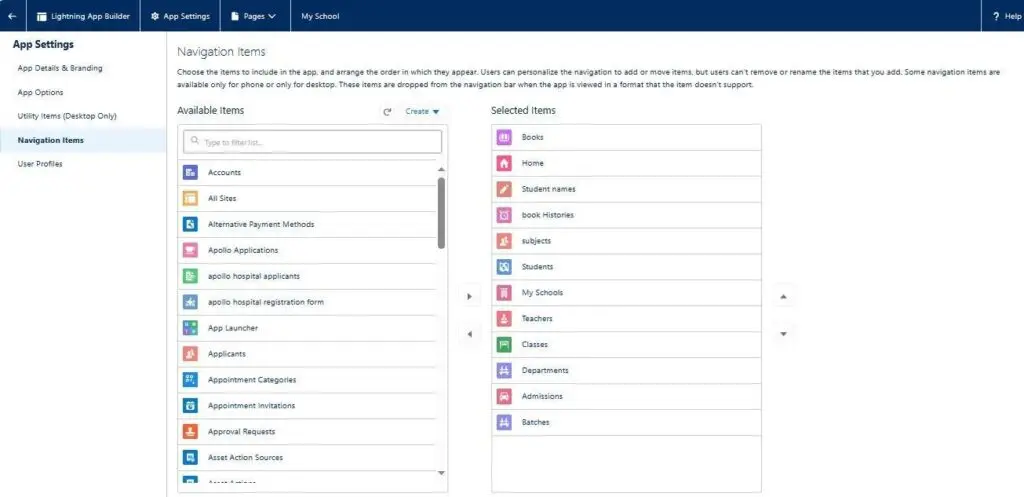Go to Utility Items (Desktop Only)
This screenshot has width=1024, height=497.
point(67,116)
